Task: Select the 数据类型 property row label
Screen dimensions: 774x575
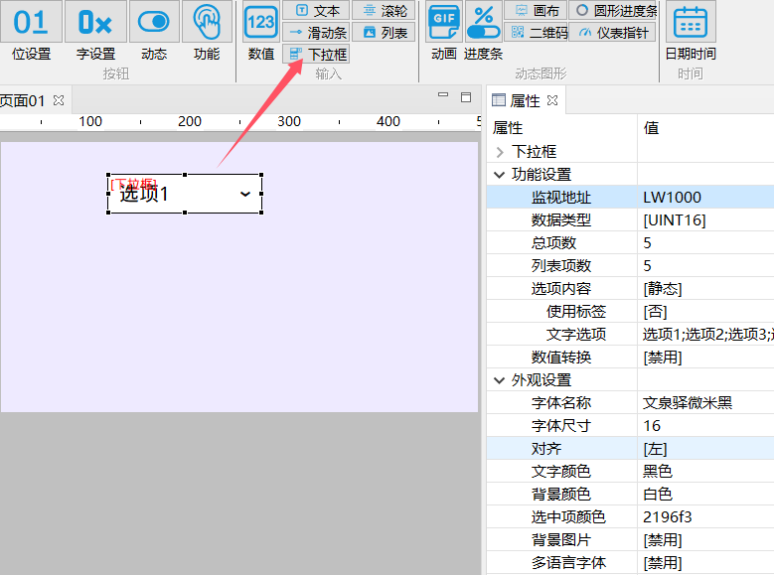Action: coord(561,220)
